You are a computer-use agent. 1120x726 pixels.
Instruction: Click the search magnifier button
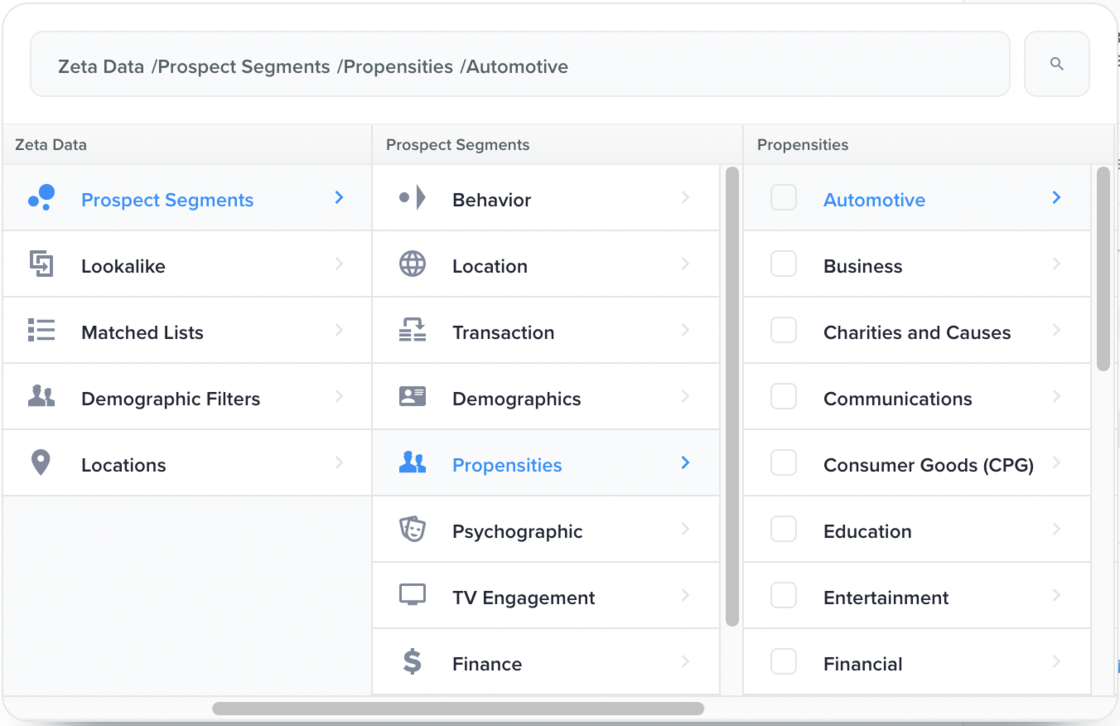(x=1056, y=64)
